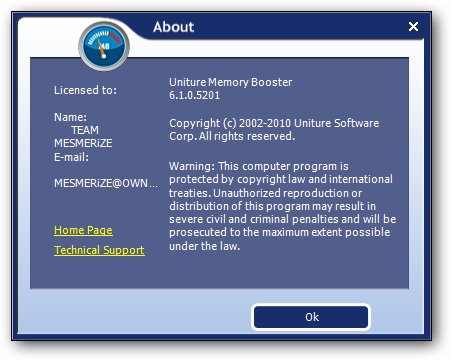Click the About title text
The height and width of the screenshot is (360, 451).
[x=173, y=27]
